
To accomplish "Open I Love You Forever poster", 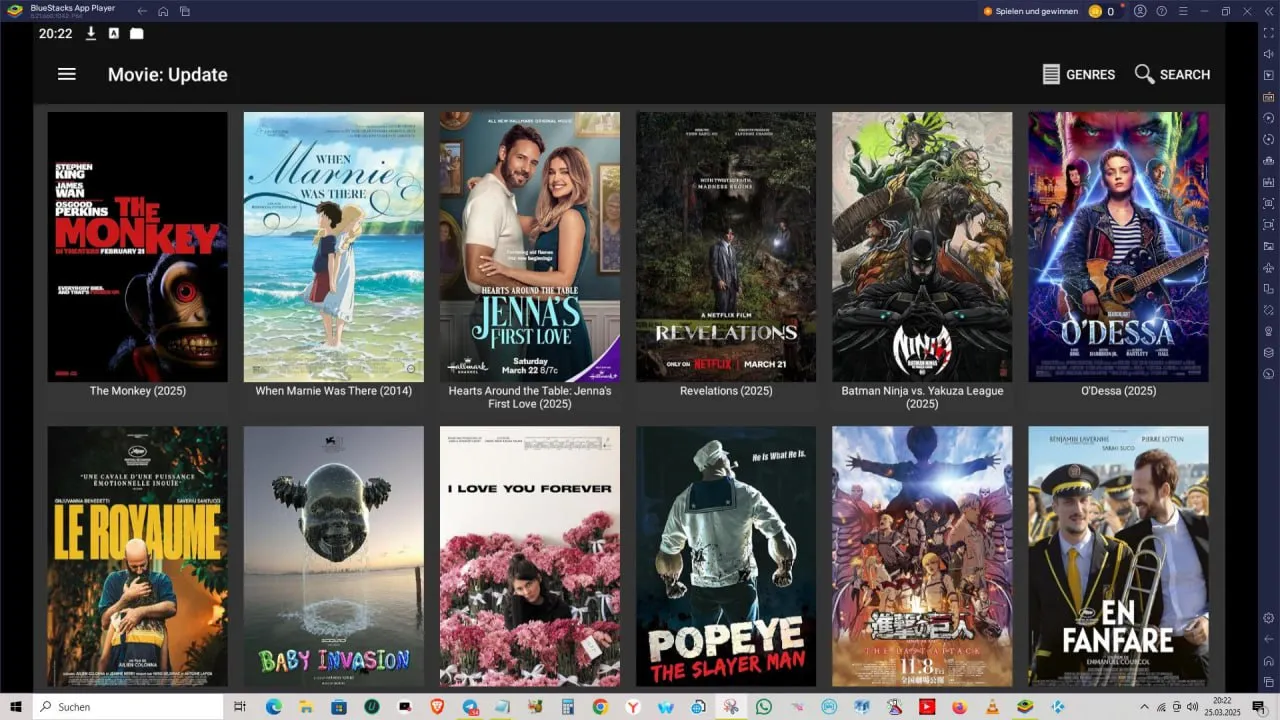I will coord(530,556).
